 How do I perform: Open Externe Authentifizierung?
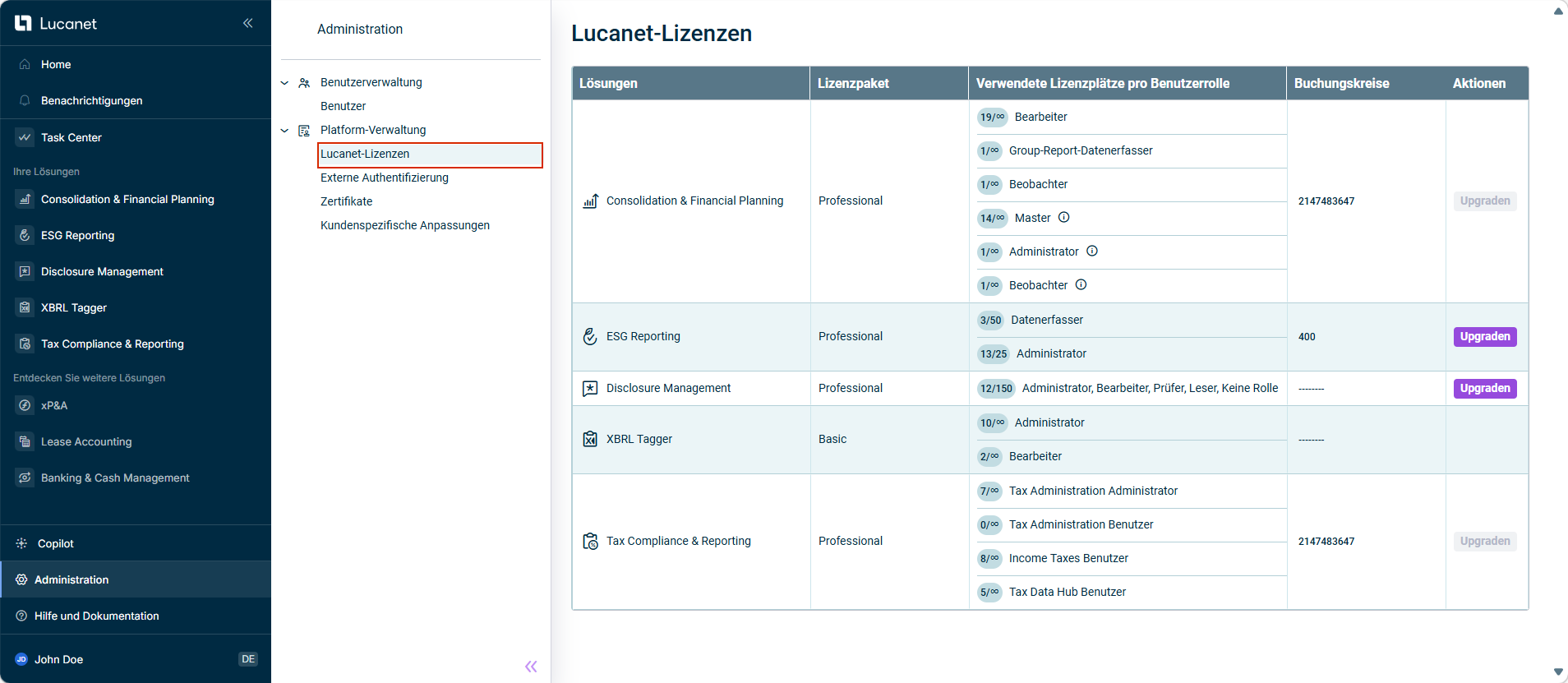385,178
